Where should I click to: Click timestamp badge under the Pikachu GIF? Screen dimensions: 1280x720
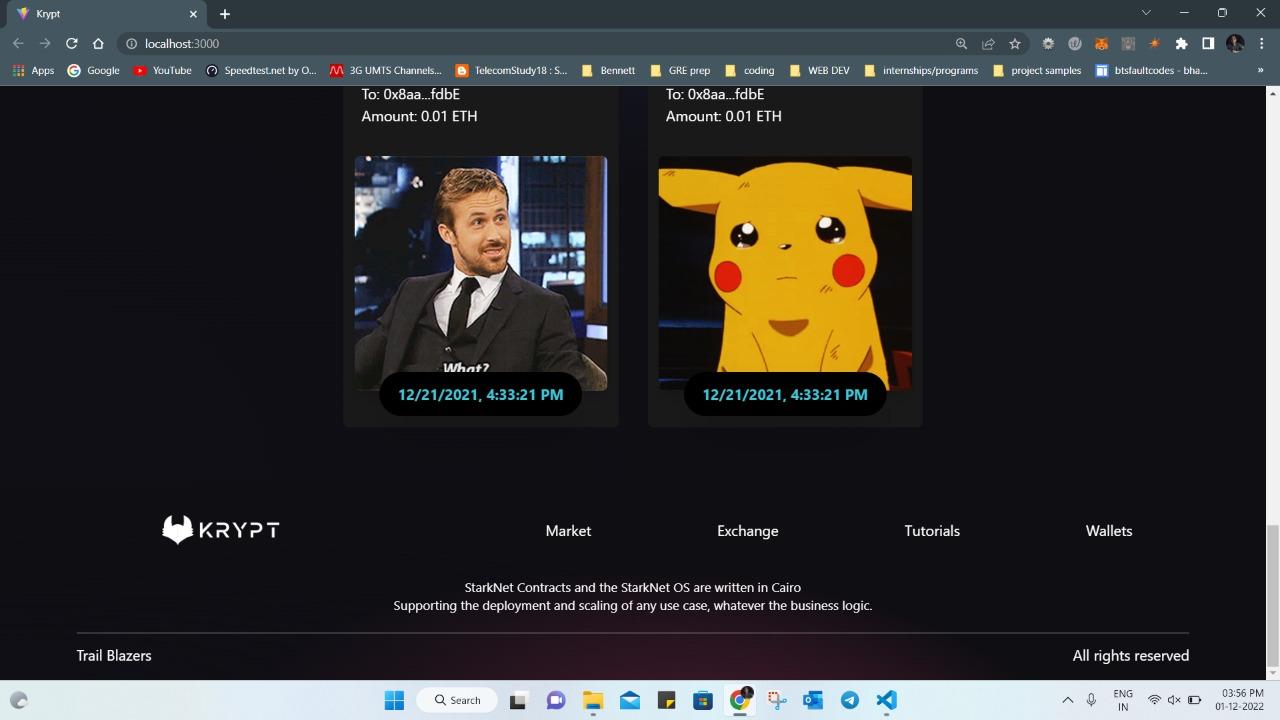point(785,394)
